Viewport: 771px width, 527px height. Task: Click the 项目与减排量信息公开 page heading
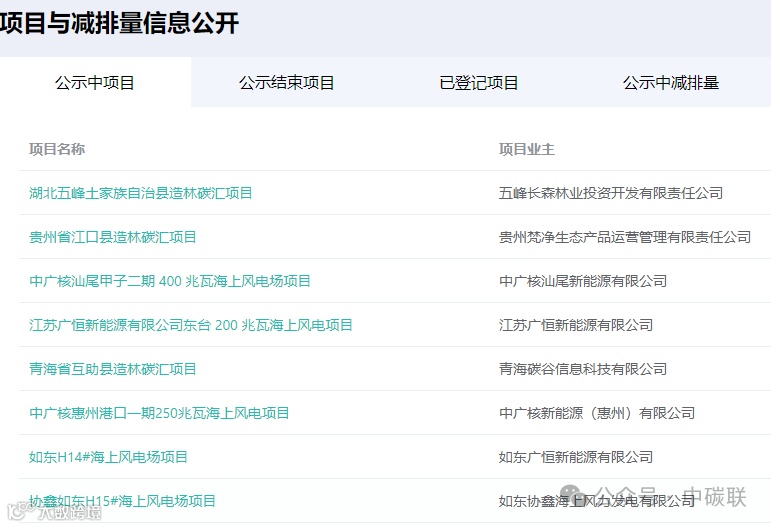coord(119,23)
